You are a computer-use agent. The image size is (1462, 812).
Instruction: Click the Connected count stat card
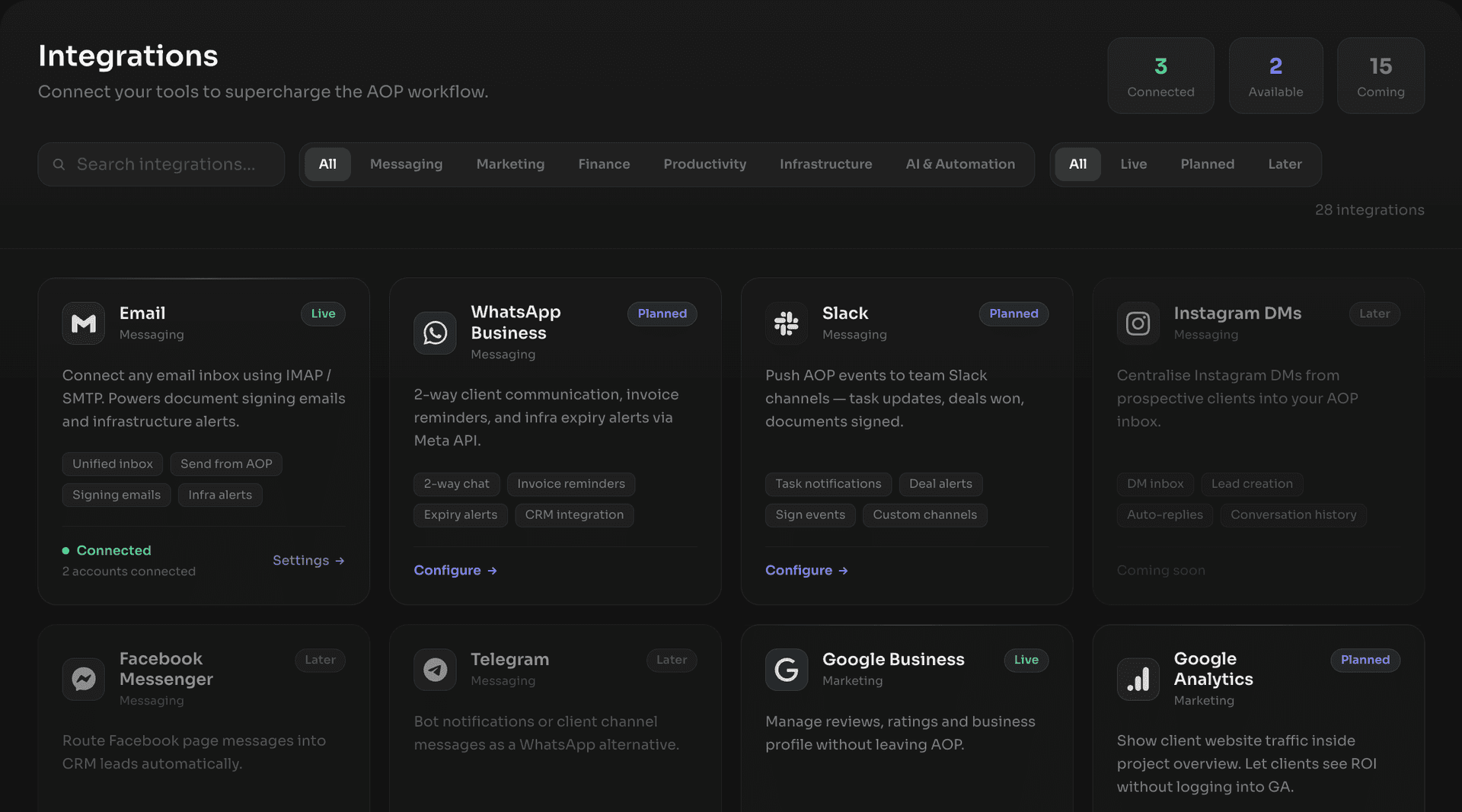[x=1160, y=76]
